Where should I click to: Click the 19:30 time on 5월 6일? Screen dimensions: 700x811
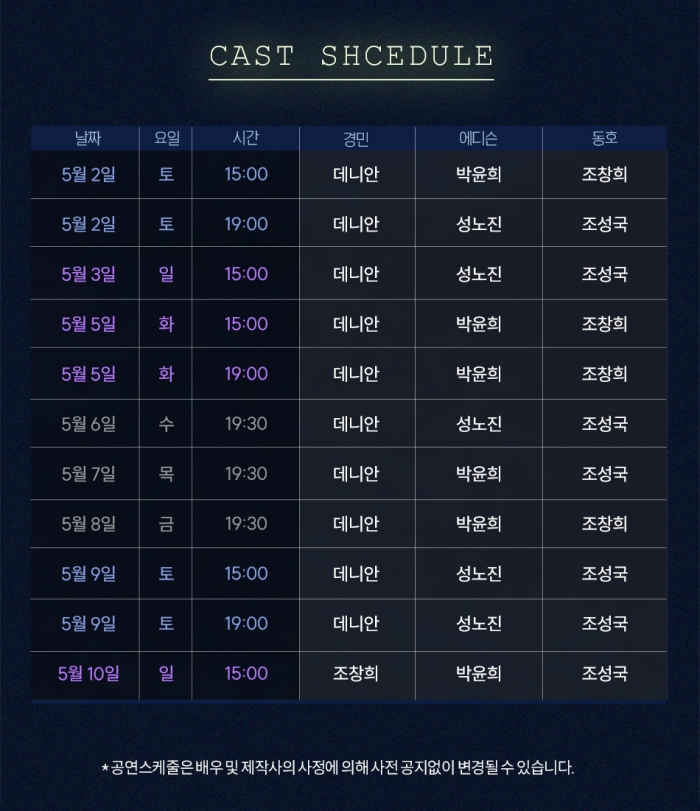[x=245, y=424]
